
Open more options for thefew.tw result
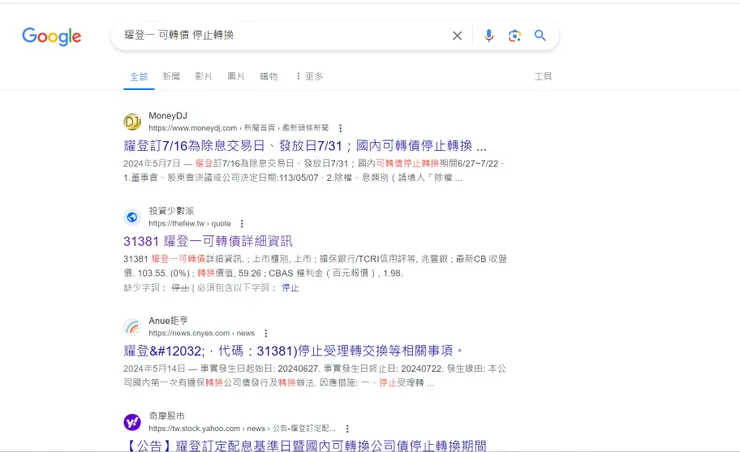click(242, 223)
